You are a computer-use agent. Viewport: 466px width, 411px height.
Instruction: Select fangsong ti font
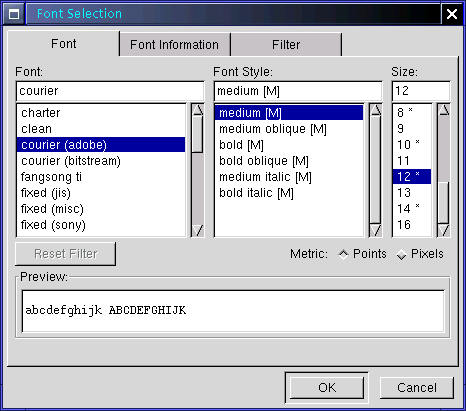pyautogui.click(x=101, y=177)
